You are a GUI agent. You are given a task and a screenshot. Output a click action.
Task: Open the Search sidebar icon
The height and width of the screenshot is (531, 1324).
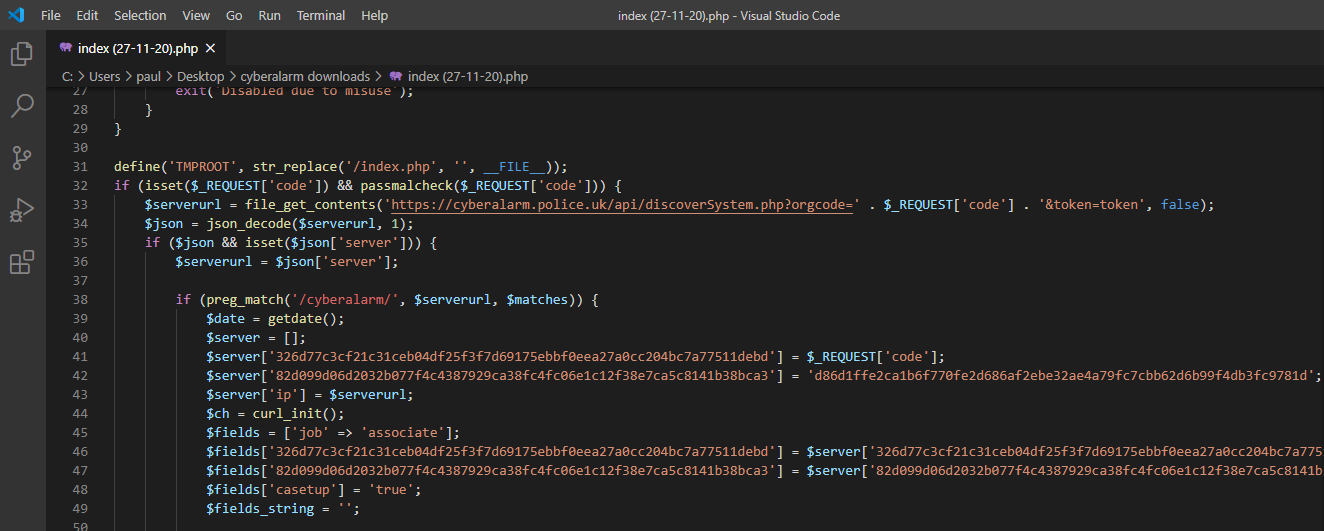[x=22, y=105]
